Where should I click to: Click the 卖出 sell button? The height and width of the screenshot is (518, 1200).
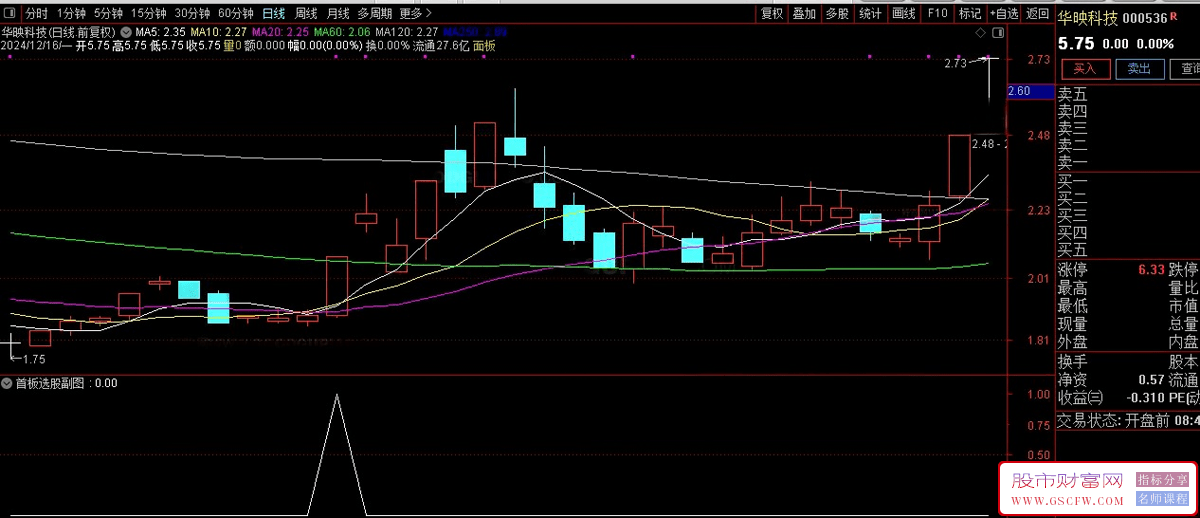coord(1140,69)
